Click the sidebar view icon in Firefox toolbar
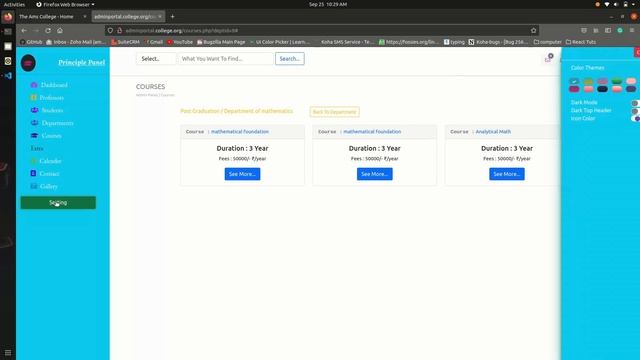The image size is (640, 360). [x=608, y=31]
